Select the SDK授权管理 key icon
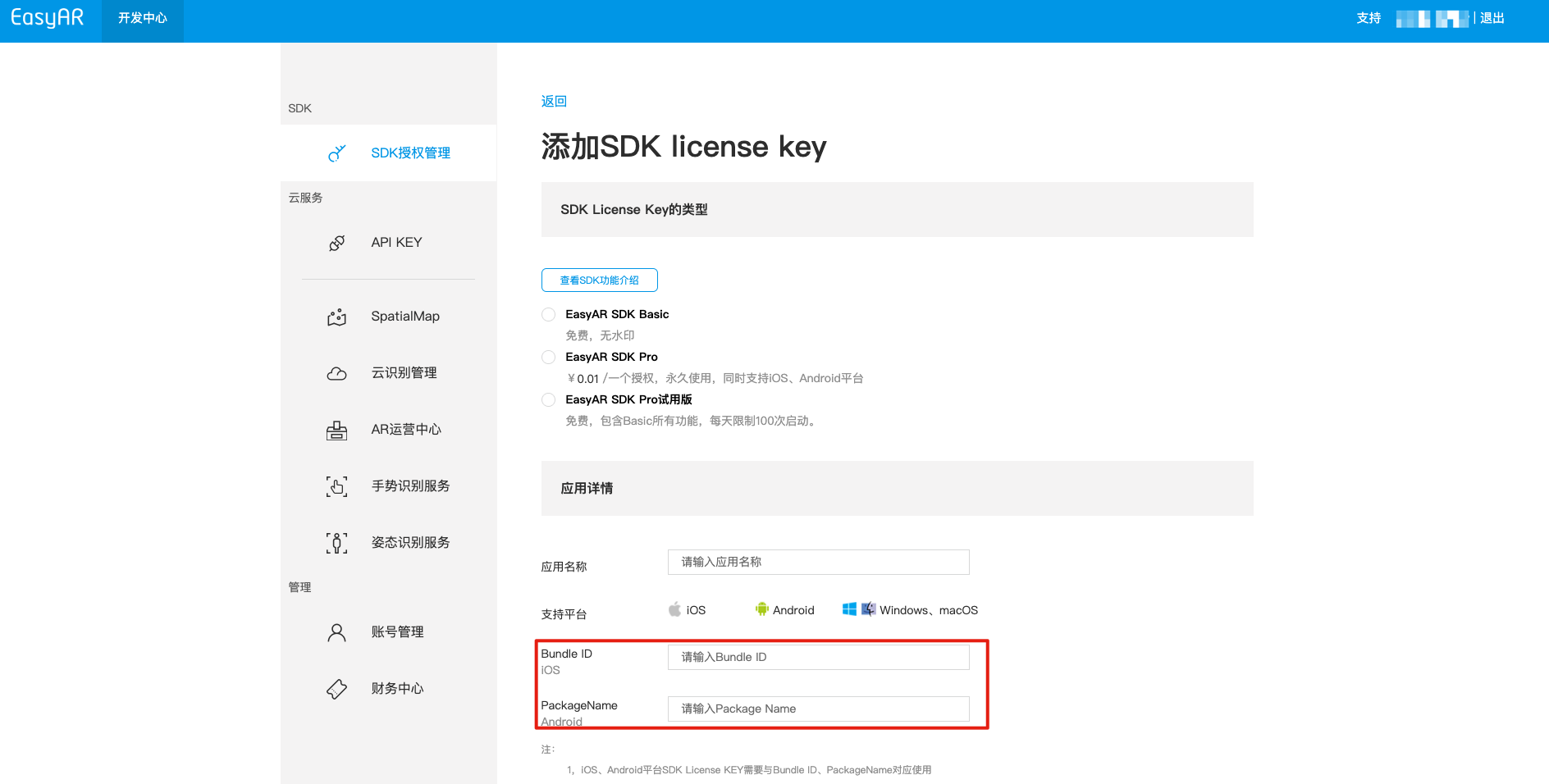The width and height of the screenshot is (1549, 784). click(336, 153)
